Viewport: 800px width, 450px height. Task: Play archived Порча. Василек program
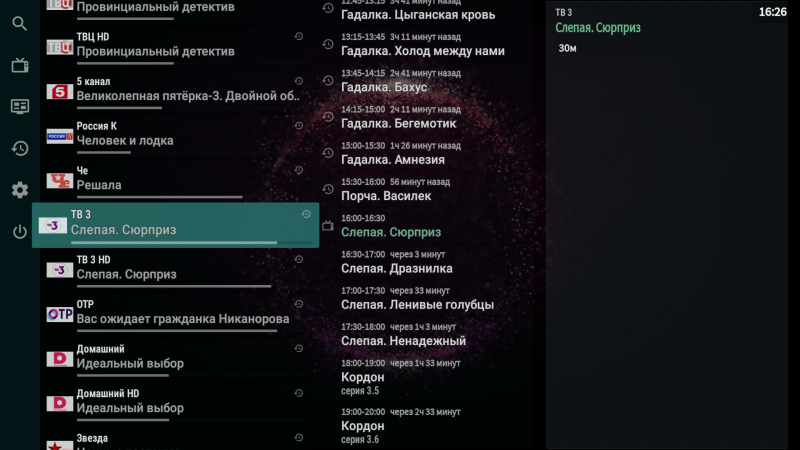(x=429, y=189)
